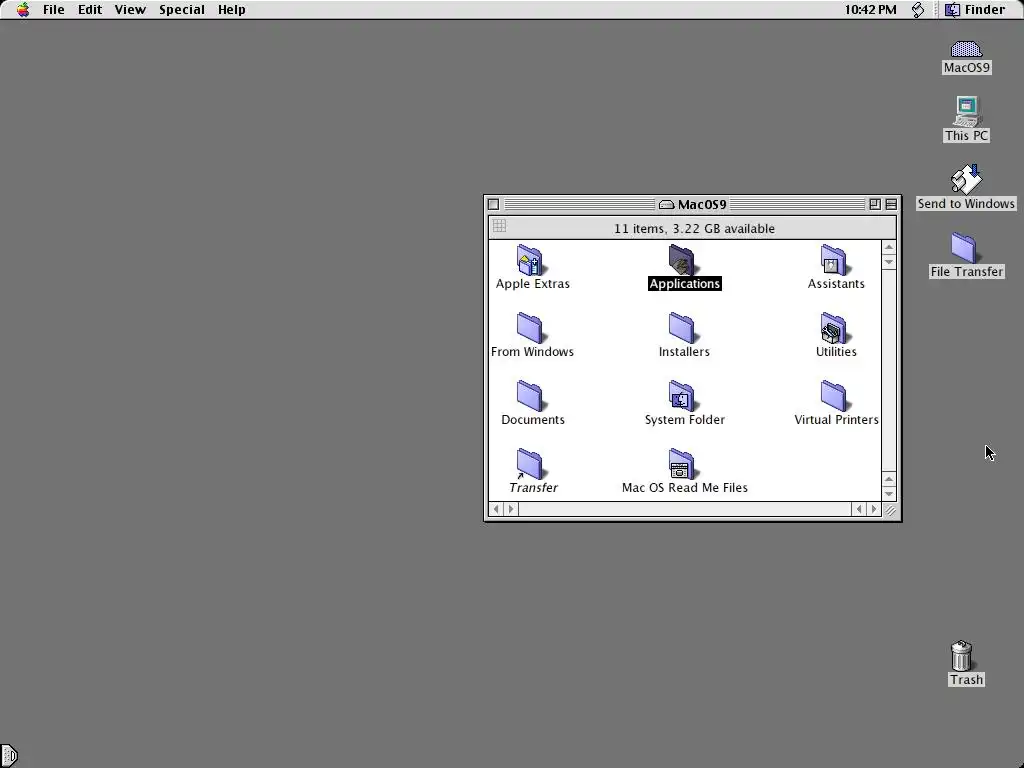Select the Assistants folder icon
Viewport: 1024px width, 768px height.
[833, 260]
